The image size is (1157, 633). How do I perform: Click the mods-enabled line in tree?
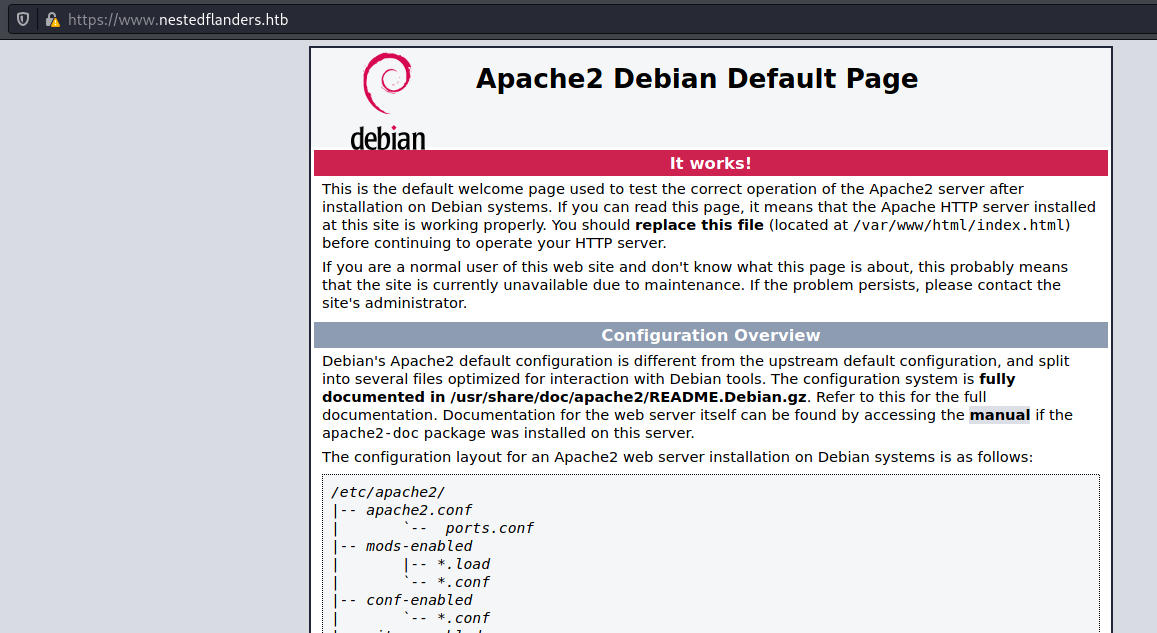419,546
